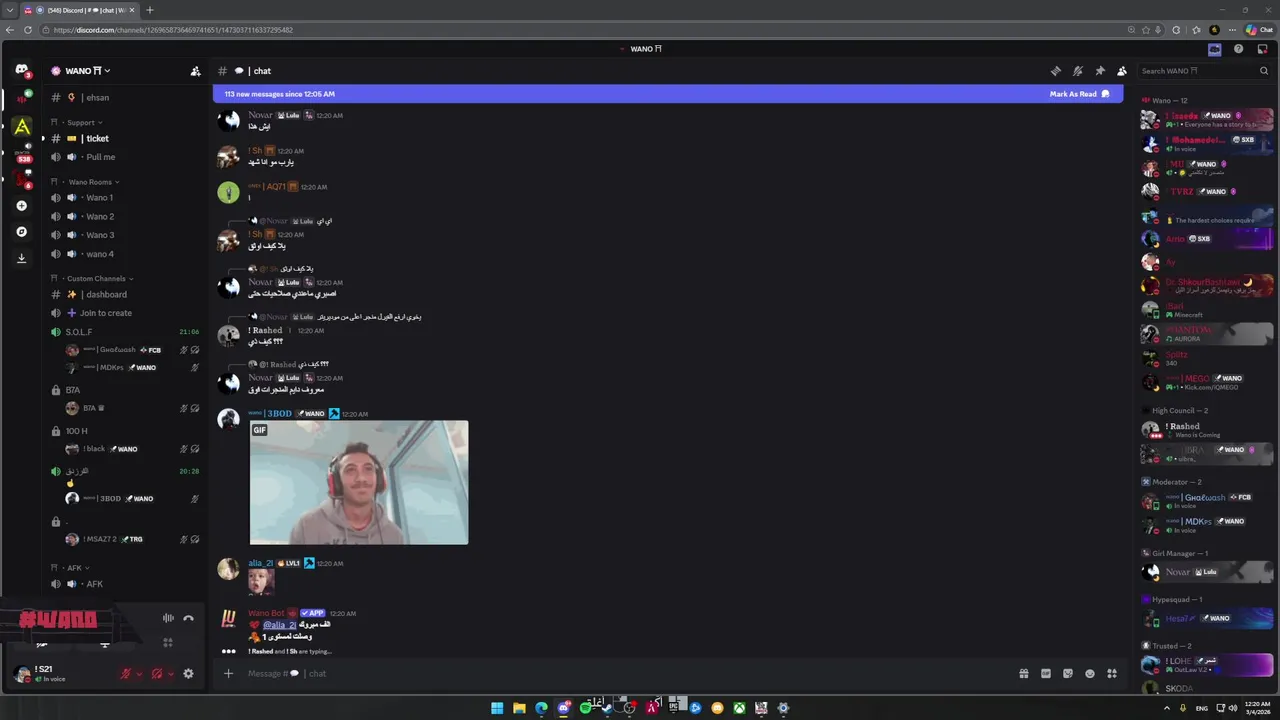1280x720 pixels.
Task: Open the Windows Start button
Action: point(497,708)
